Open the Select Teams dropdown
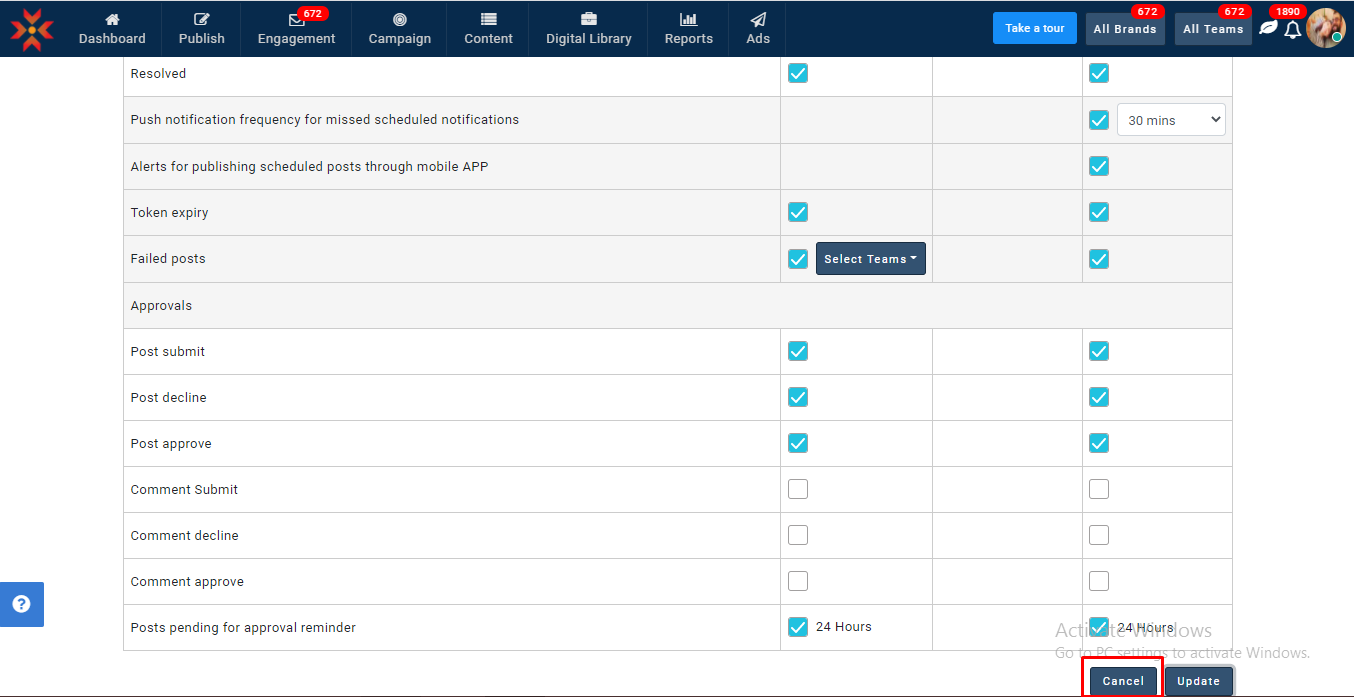The image size is (1354, 697). [870, 259]
